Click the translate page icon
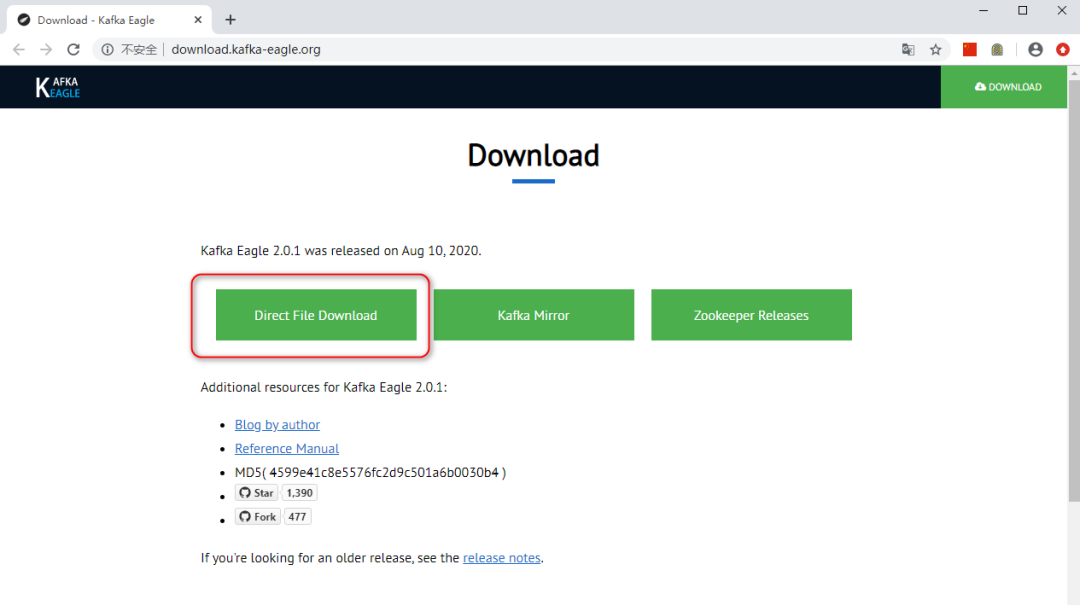 pos(908,50)
